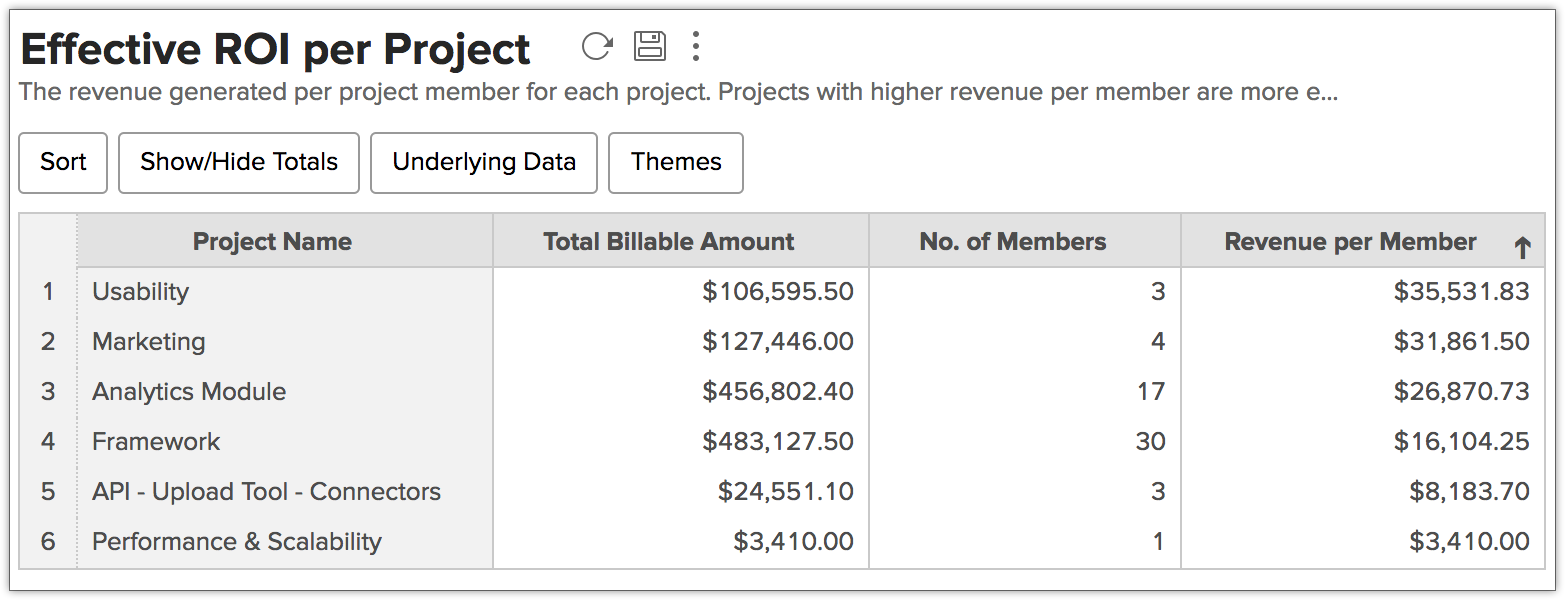
Task: Select the API - Upload Tool - Connectors cell
Action: (x=266, y=492)
